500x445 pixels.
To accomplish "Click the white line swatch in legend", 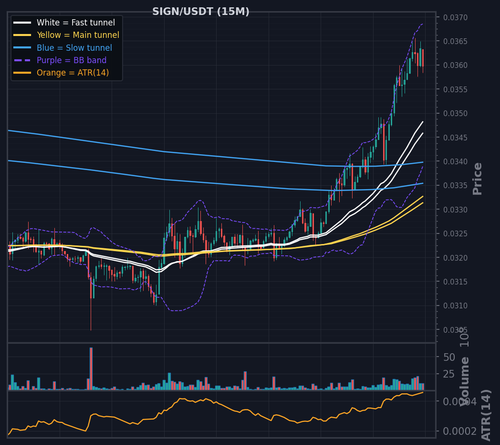I will point(22,23).
